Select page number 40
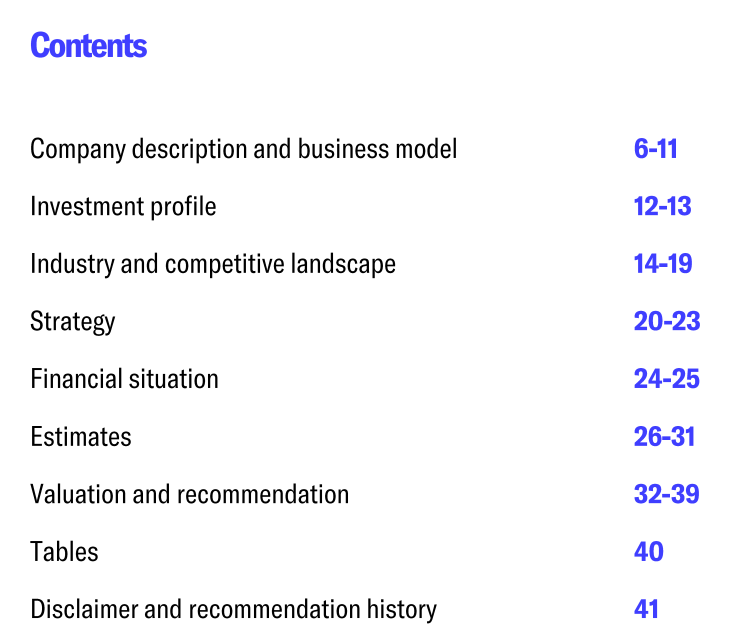The image size is (730, 644). point(649,552)
